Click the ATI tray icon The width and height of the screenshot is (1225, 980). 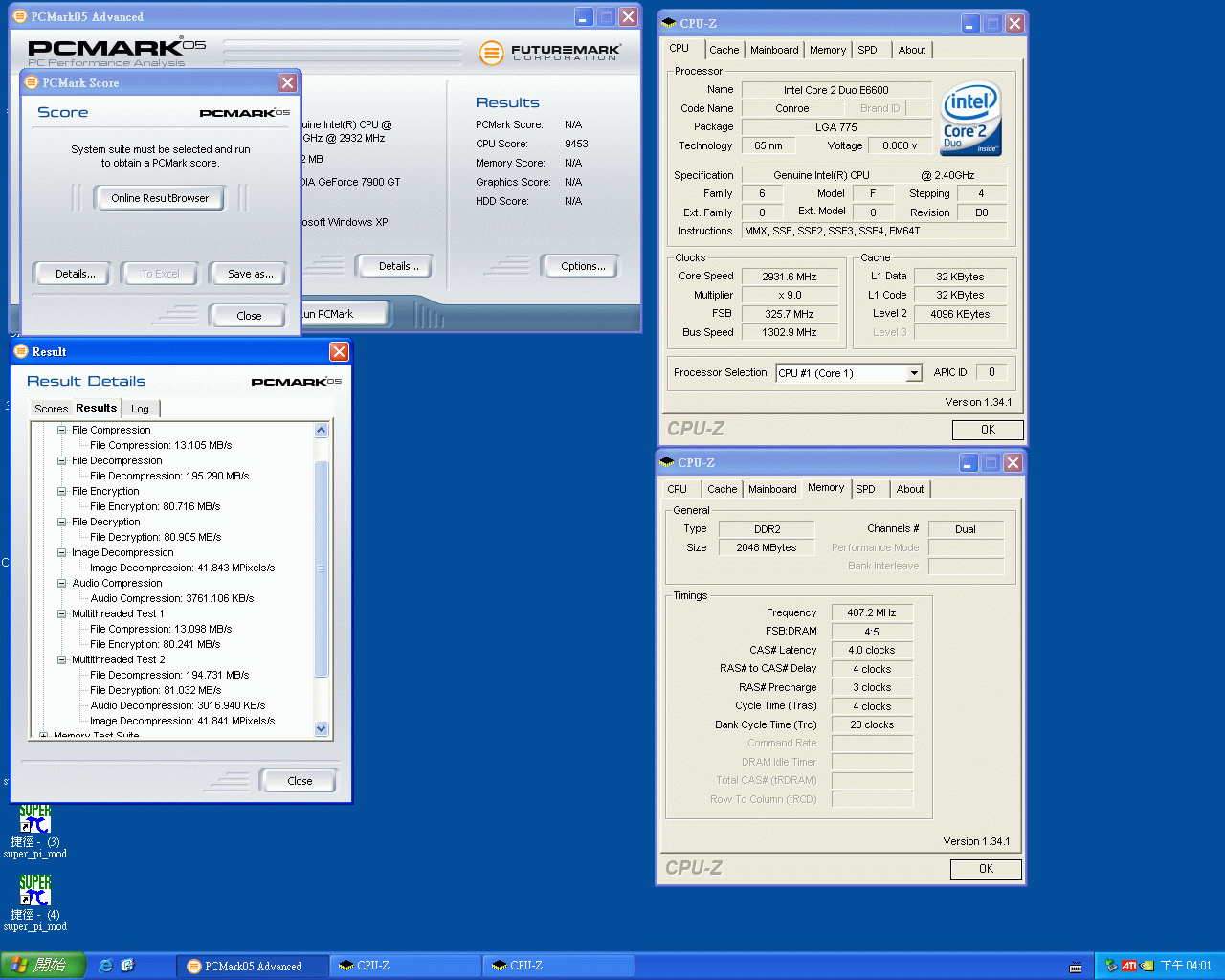pos(1129,966)
